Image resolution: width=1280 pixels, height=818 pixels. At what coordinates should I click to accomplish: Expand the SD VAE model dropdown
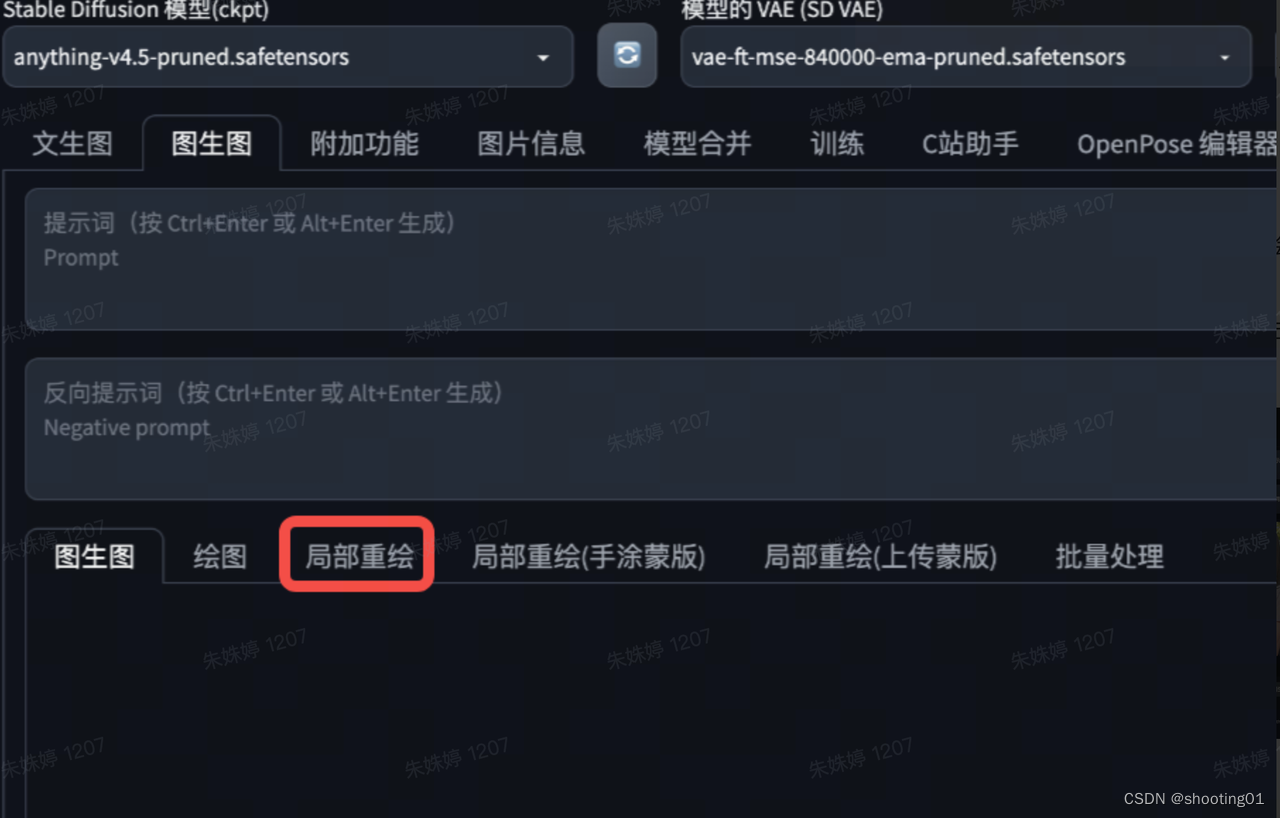(x=966, y=57)
